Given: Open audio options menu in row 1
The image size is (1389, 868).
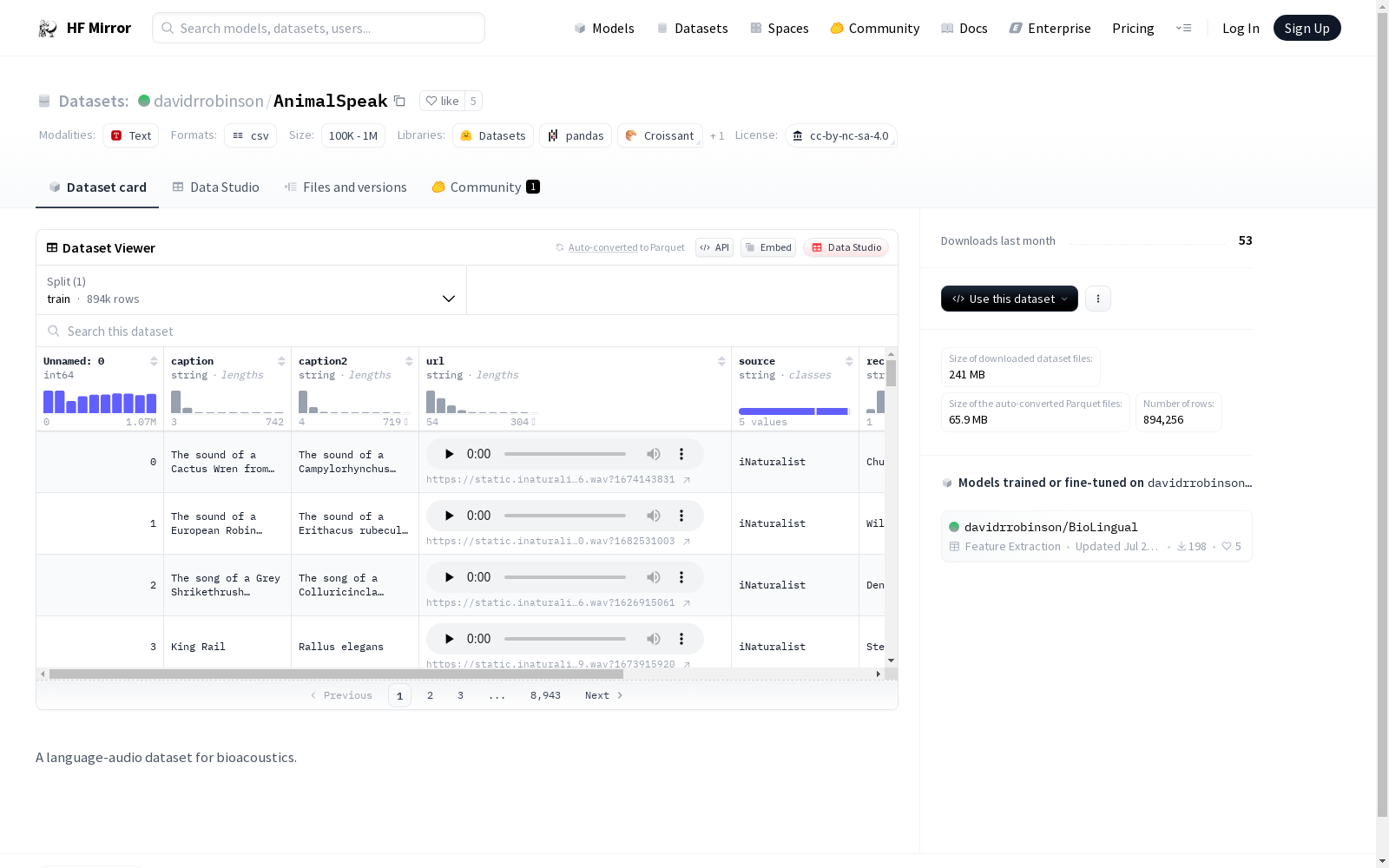Looking at the screenshot, I should [x=681, y=516].
